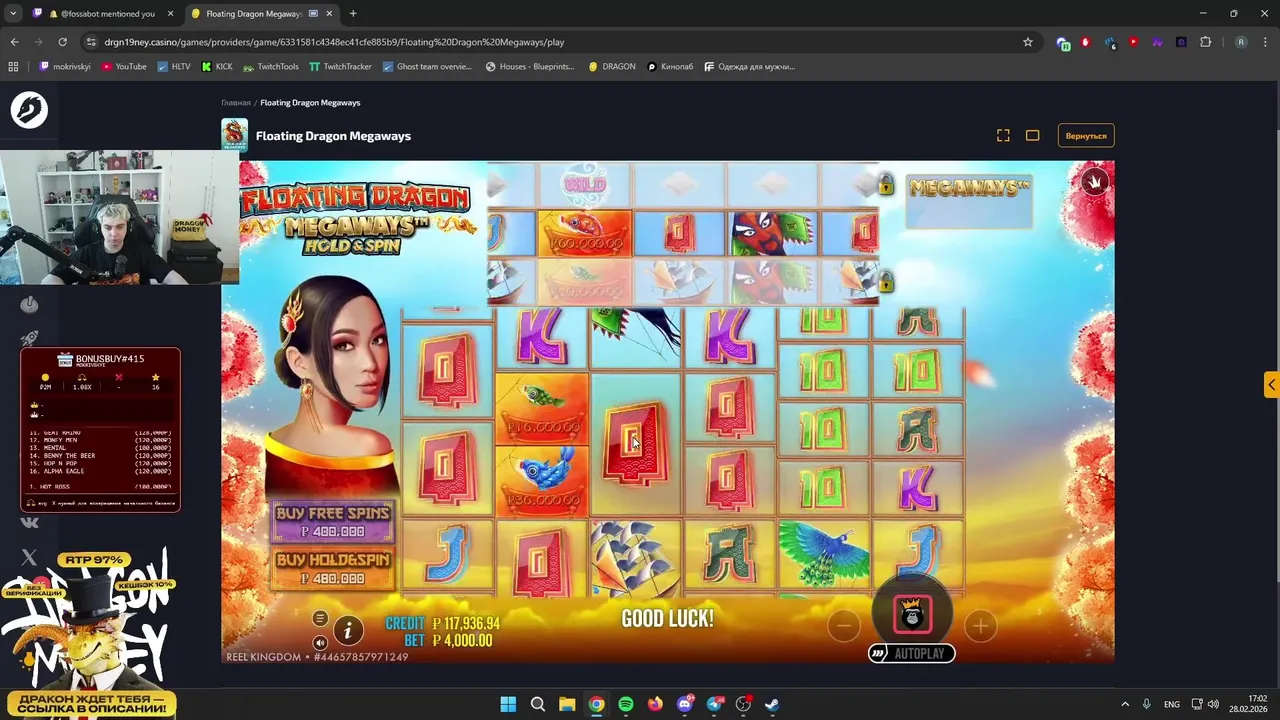1280x720 pixels.
Task: Open the Одежда для мужчин bookmark
Action: (749, 67)
